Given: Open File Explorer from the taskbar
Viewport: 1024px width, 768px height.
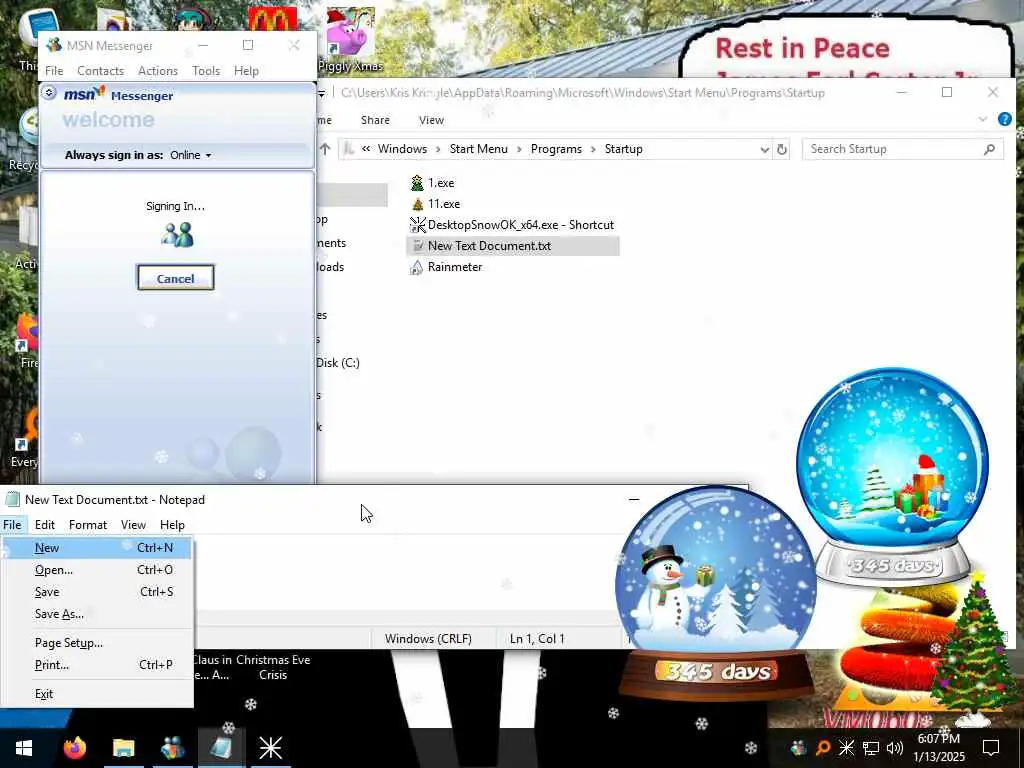Looking at the screenshot, I should pos(123,748).
